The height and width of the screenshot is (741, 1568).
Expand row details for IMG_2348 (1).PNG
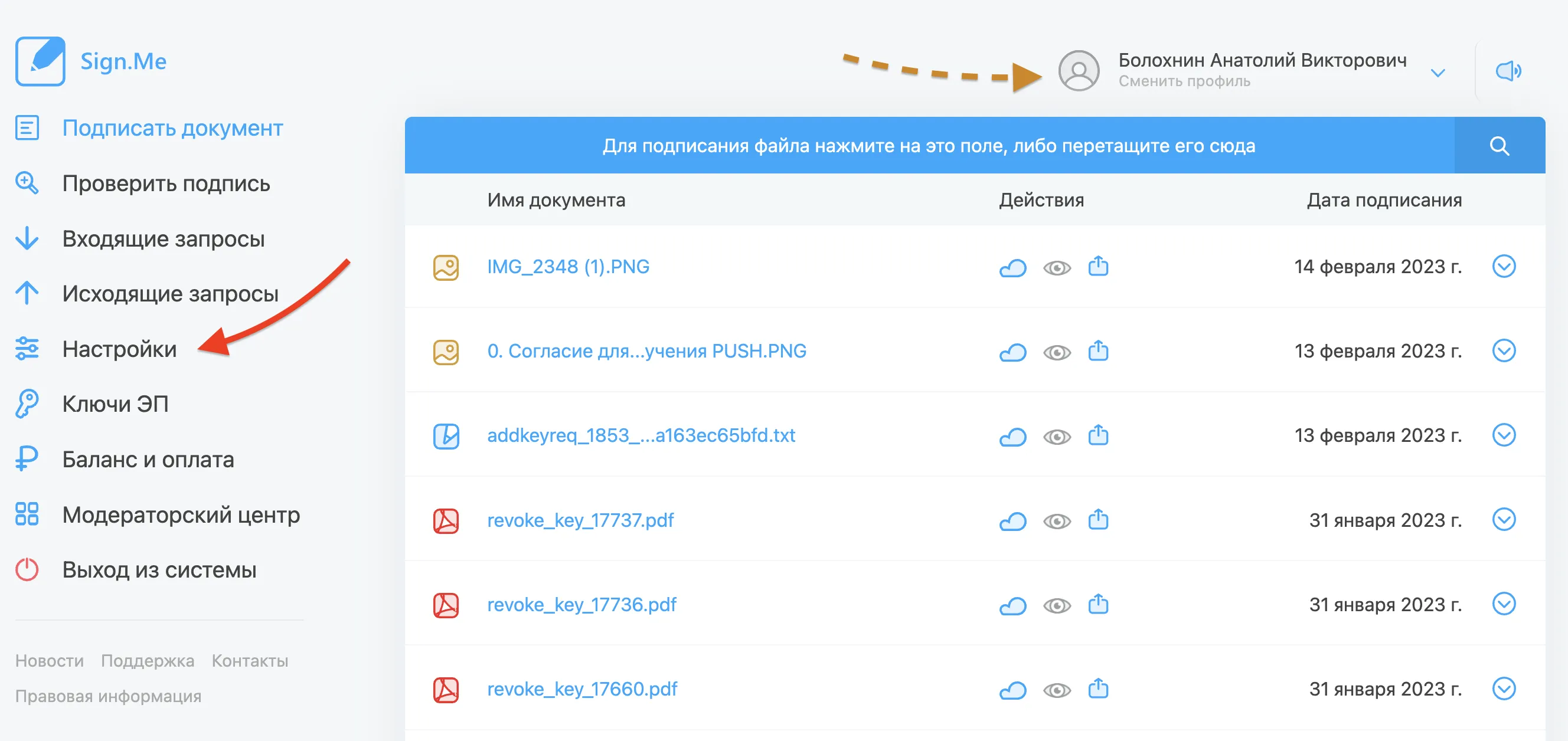pyautogui.click(x=1504, y=266)
